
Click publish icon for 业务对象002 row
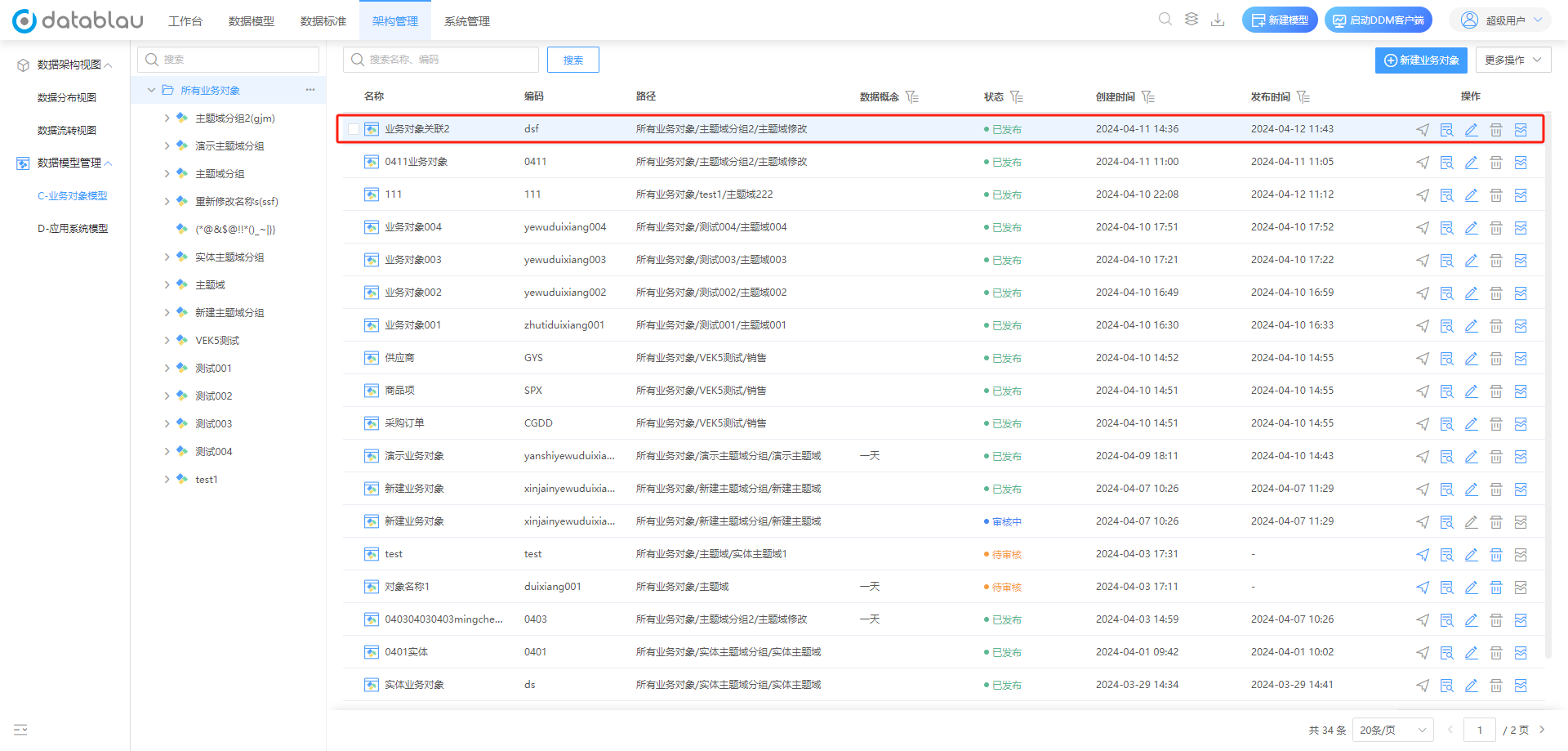point(1423,293)
